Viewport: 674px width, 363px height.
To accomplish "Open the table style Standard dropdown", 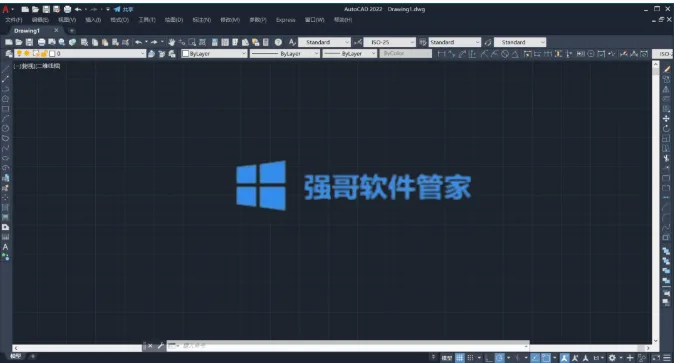I will (455, 42).
